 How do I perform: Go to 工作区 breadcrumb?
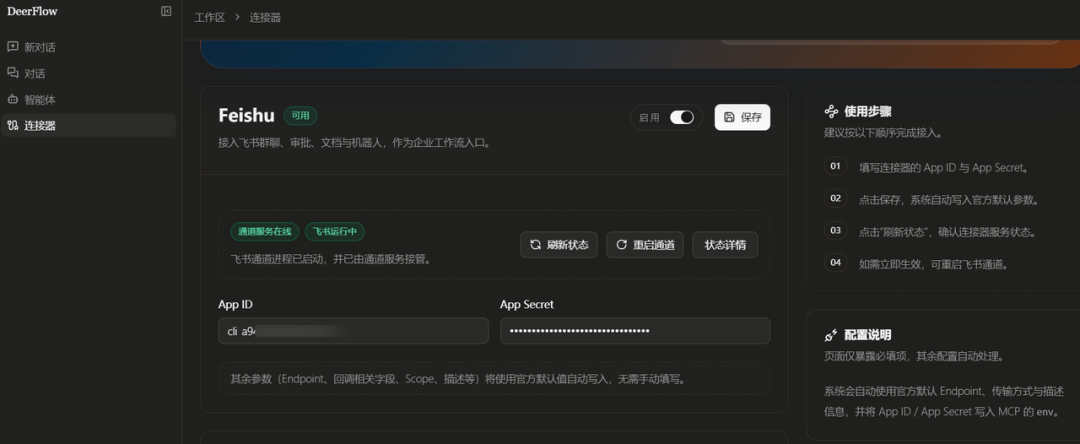[209, 17]
